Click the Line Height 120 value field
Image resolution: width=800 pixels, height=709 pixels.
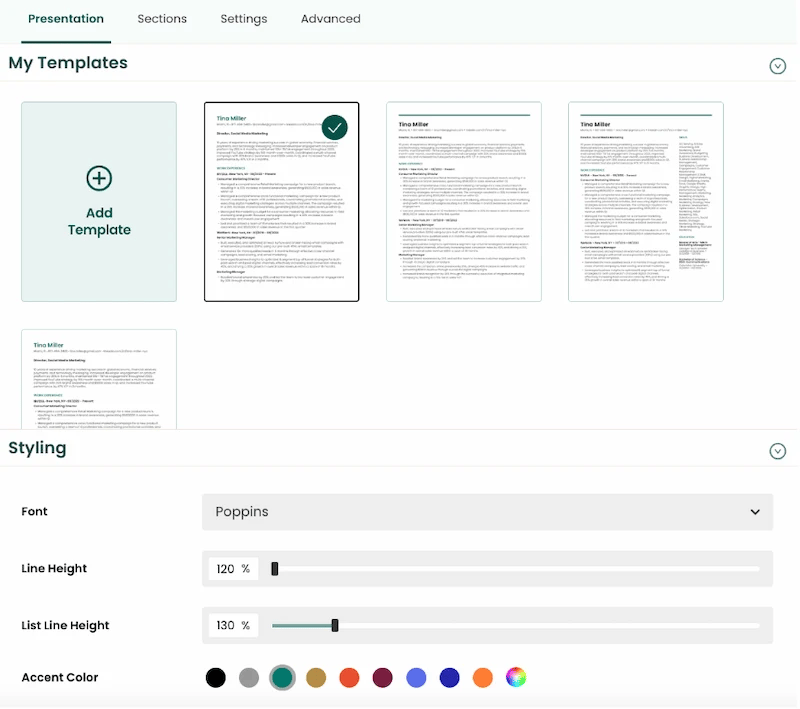(x=233, y=569)
